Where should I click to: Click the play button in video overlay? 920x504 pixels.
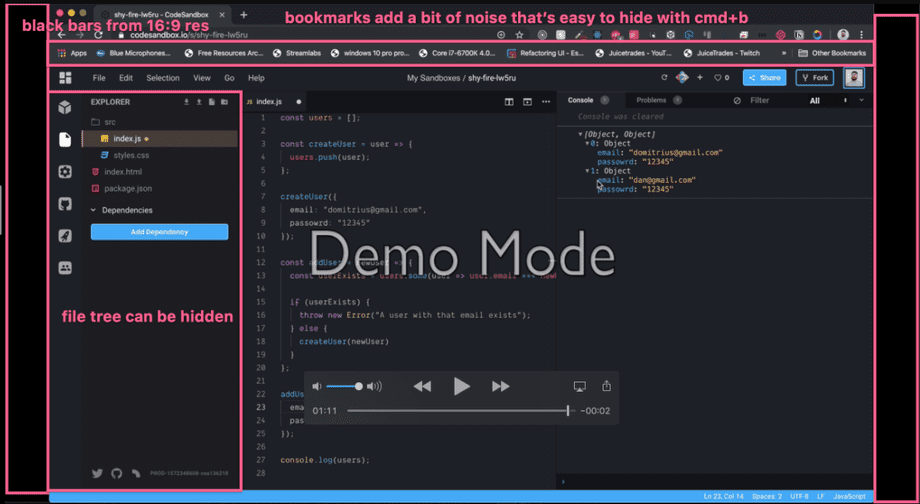pyautogui.click(x=462, y=386)
